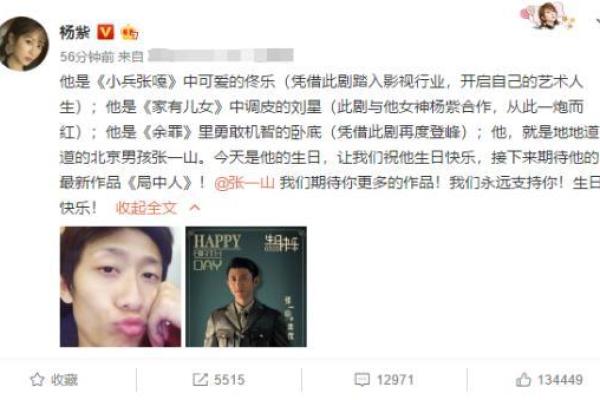This screenshot has height=400, width=600.
Task: Click the orange verified V badge
Action: [x=106, y=33]
